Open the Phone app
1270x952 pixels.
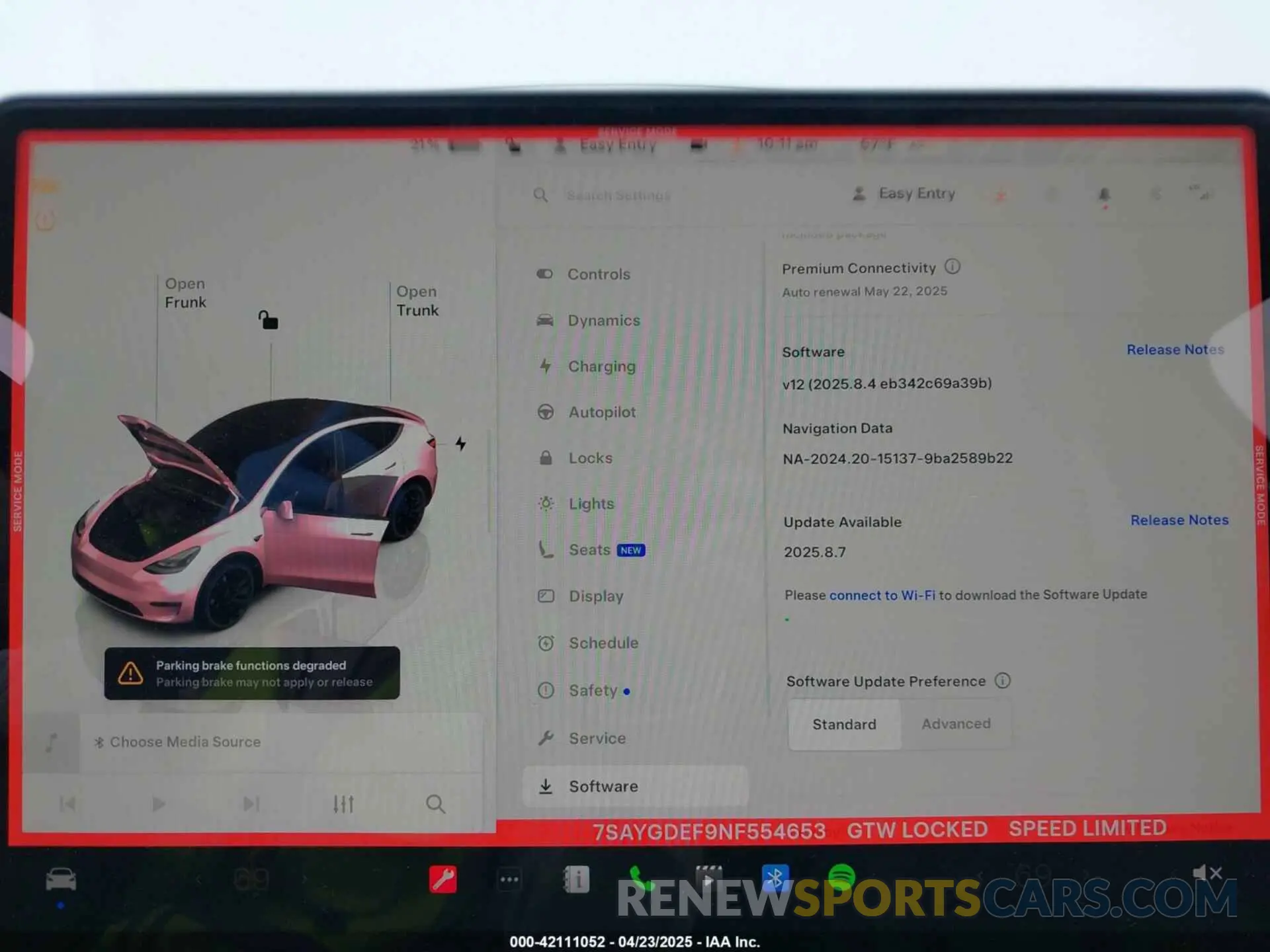(640, 879)
